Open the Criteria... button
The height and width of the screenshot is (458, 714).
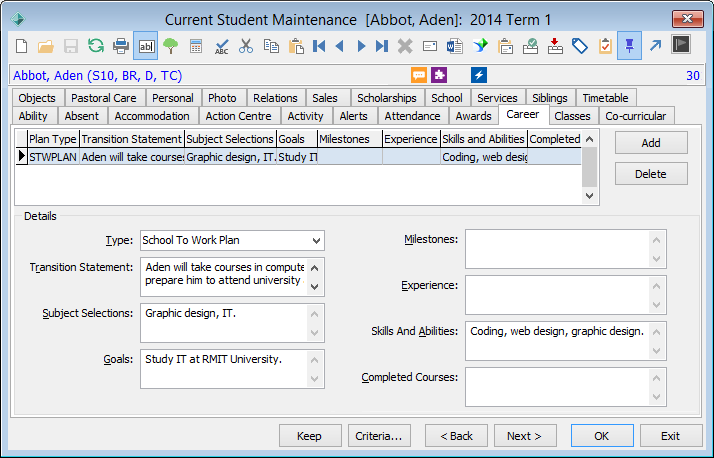pos(379,436)
